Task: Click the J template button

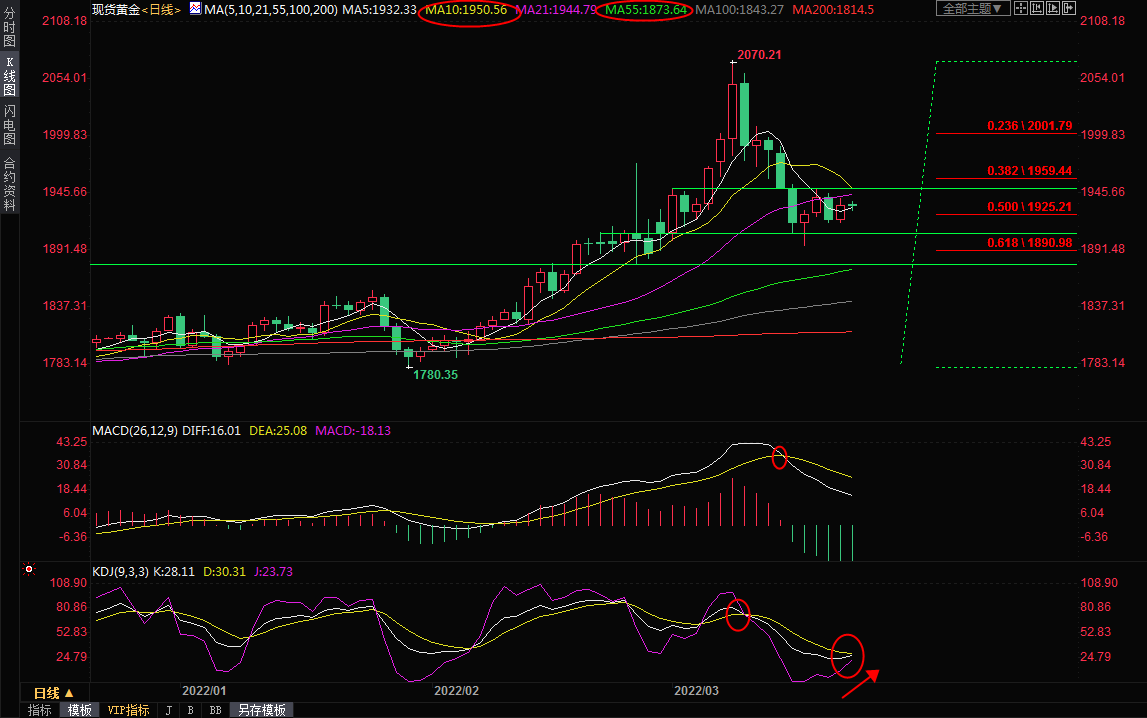Action: click(x=168, y=710)
